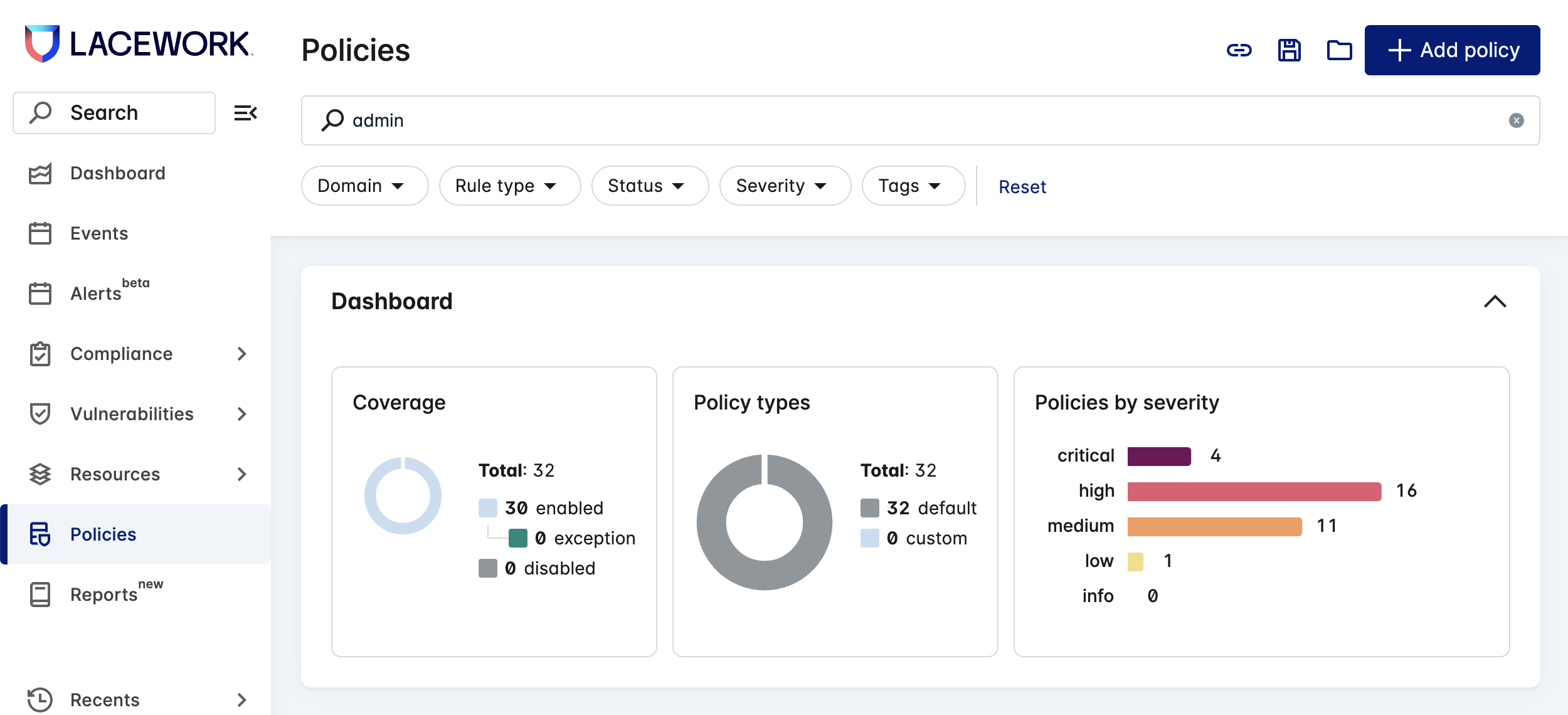Viewport: 1568px width, 715px height.
Task: Select the save filters icon
Action: (1289, 50)
